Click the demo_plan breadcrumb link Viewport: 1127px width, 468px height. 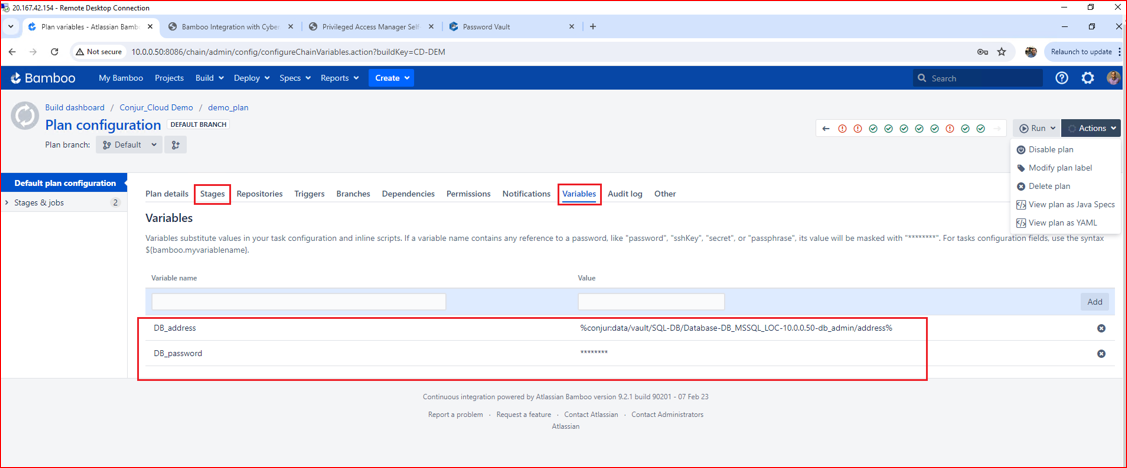tap(229, 107)
